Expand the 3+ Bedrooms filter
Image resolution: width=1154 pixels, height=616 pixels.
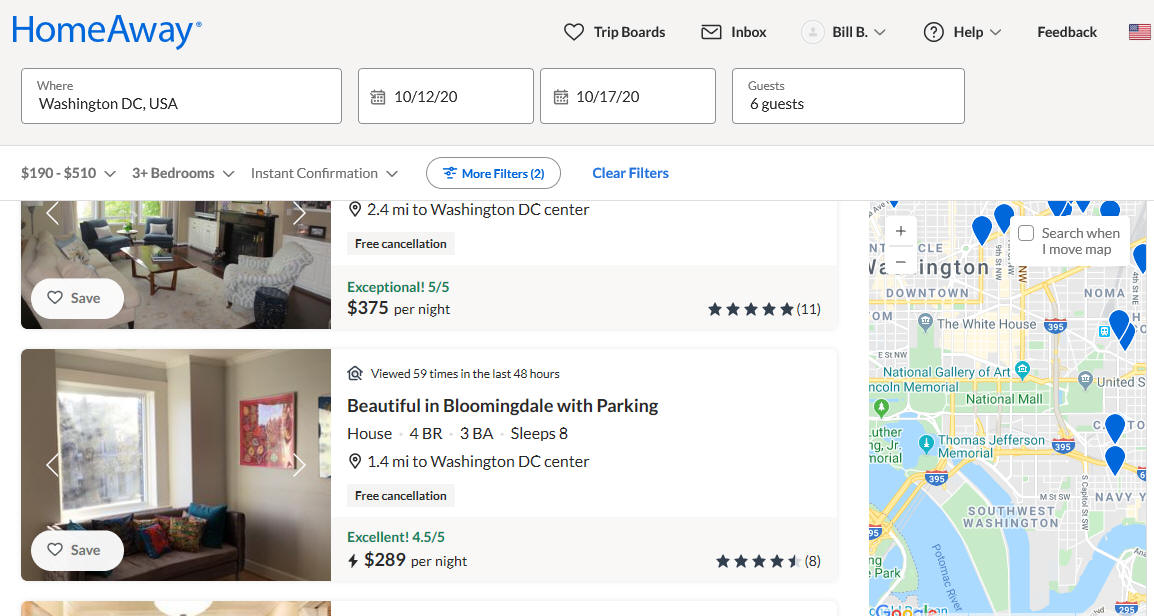(x=183, y=173)
